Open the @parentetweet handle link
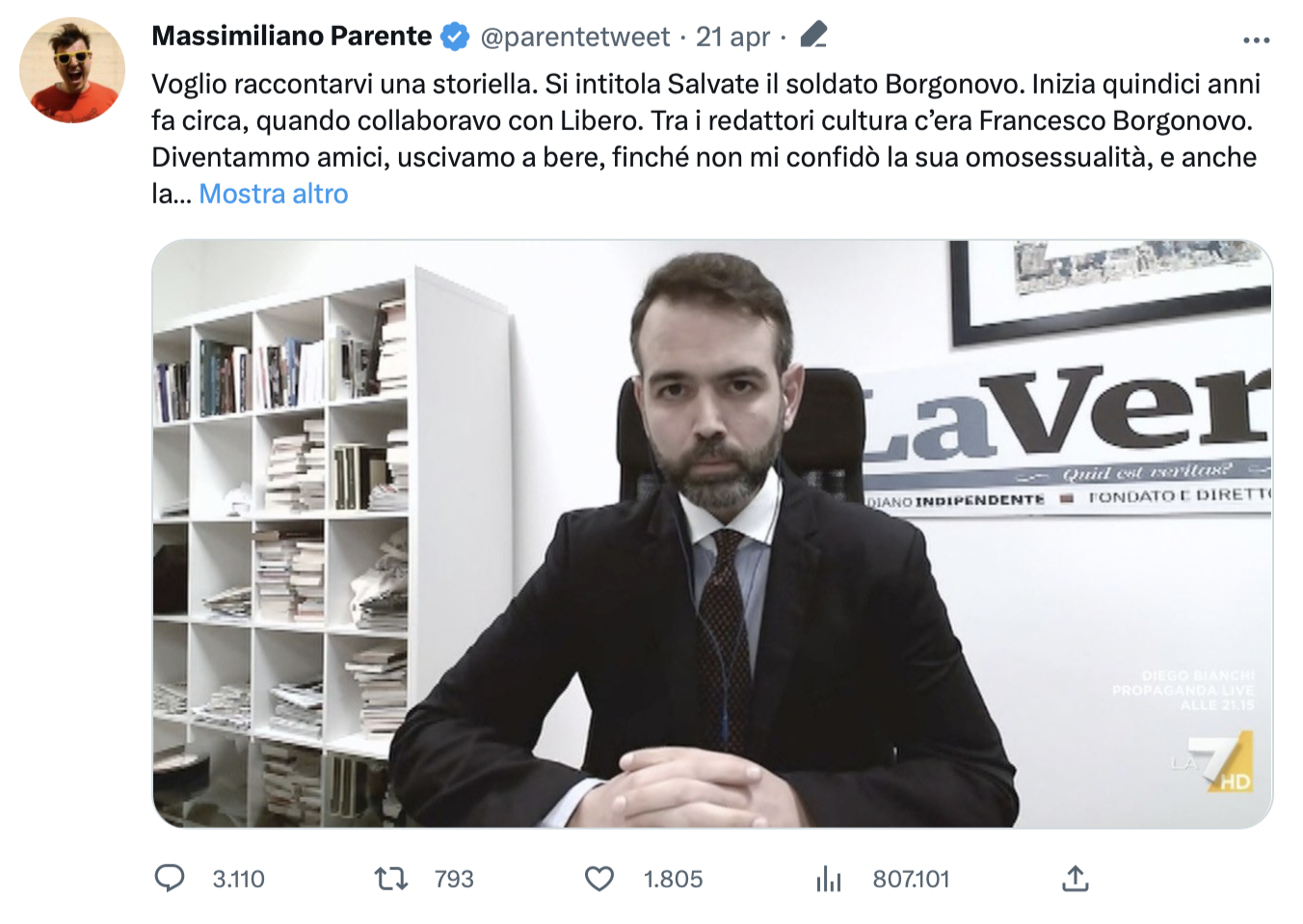 pyautogui.click(x=574, y=37)
